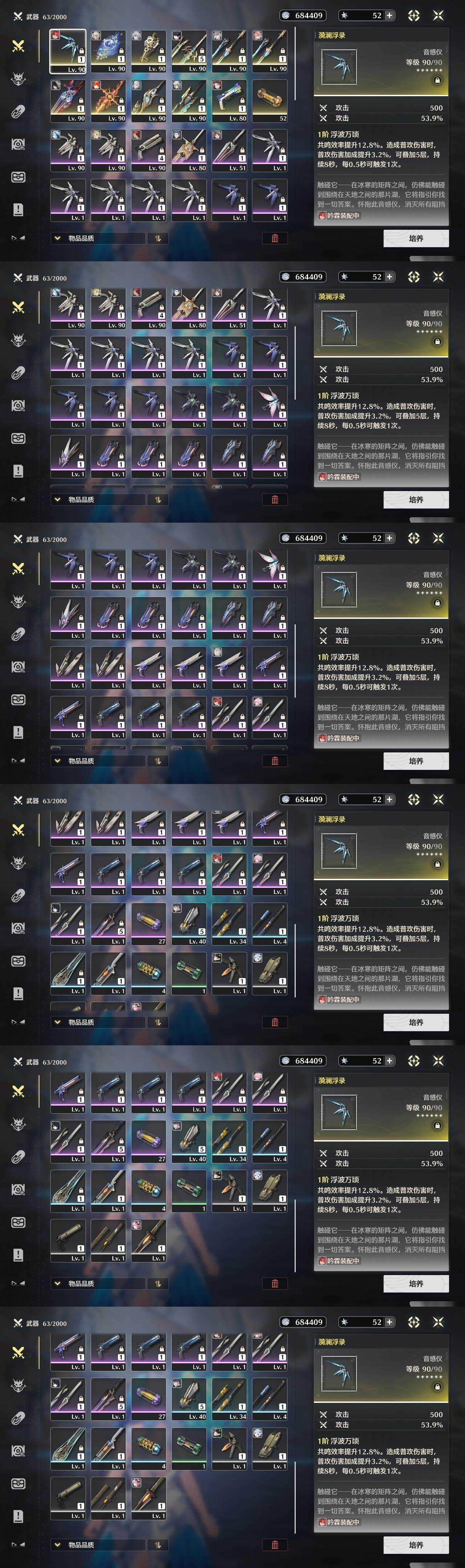
Task: Click the compass-like icon in the topmost header
Action: click(x=414, y=15)
